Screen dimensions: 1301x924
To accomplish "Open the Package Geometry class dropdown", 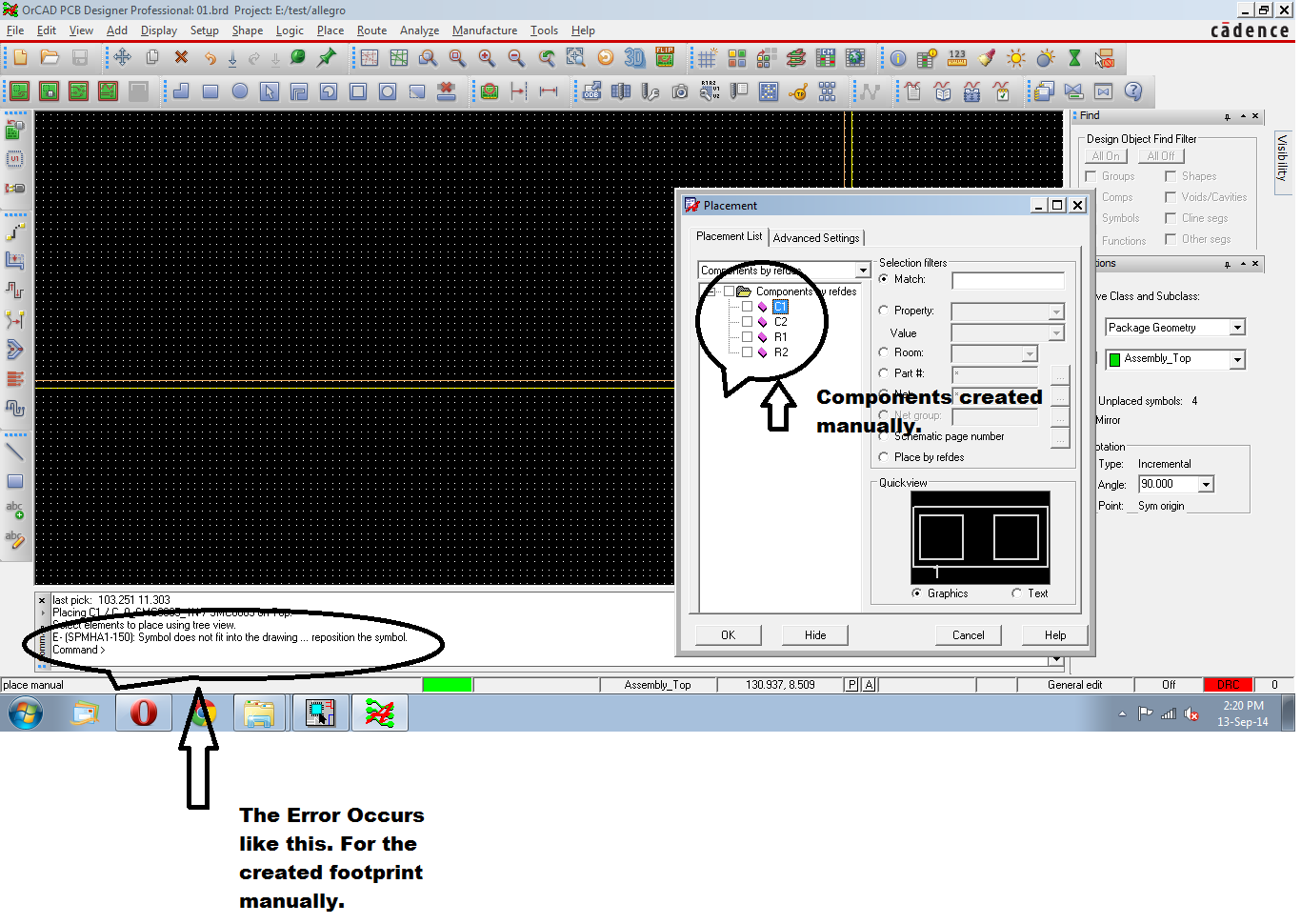I will (1237, 328).
